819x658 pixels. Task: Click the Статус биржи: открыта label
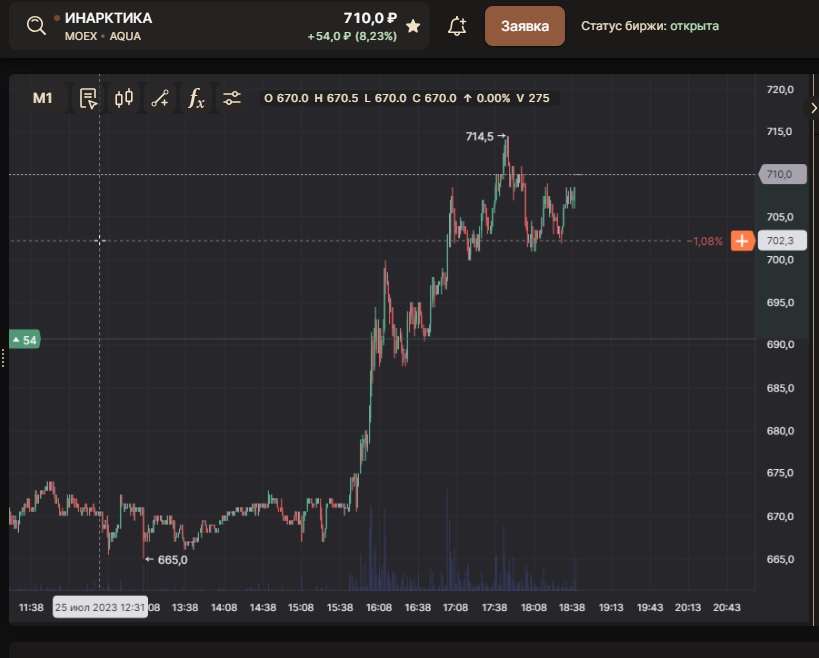(650, 26)
